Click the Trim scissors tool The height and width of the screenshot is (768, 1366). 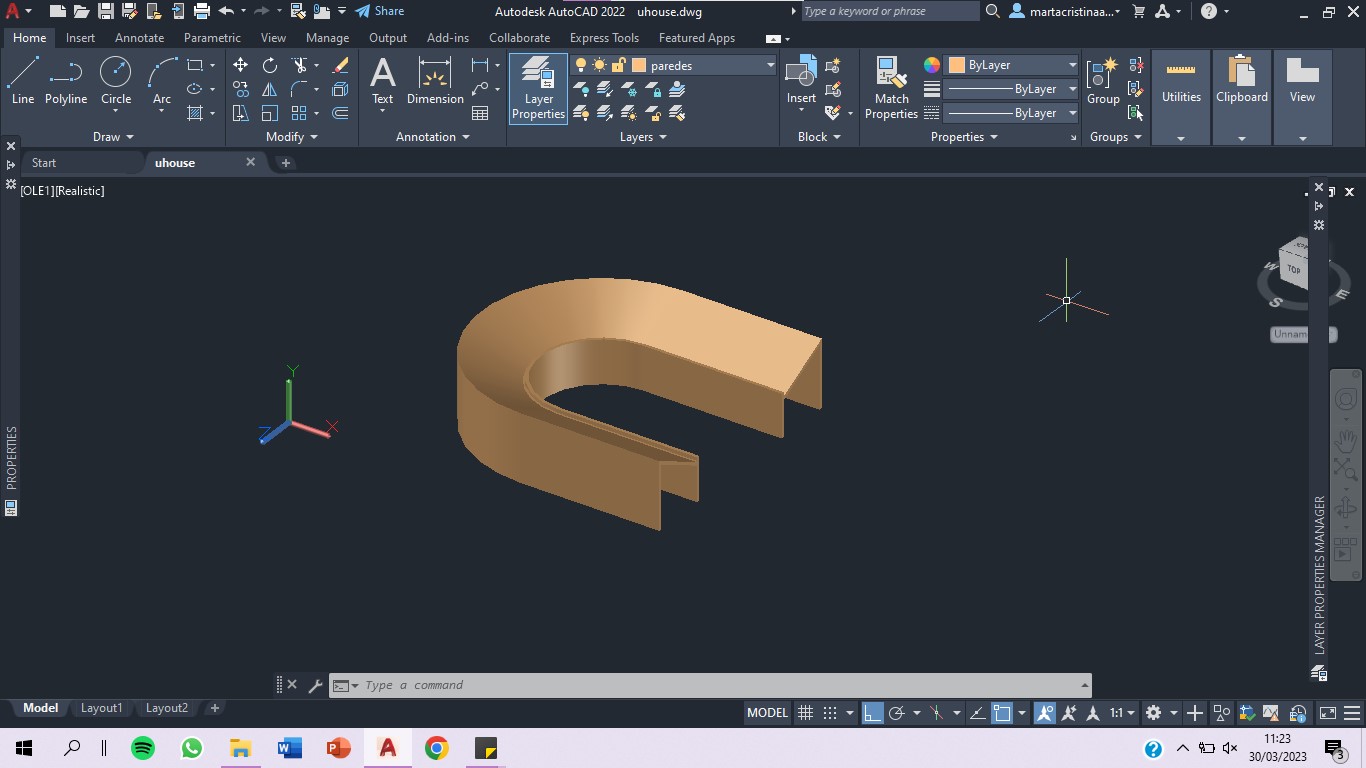coord(299,65)
